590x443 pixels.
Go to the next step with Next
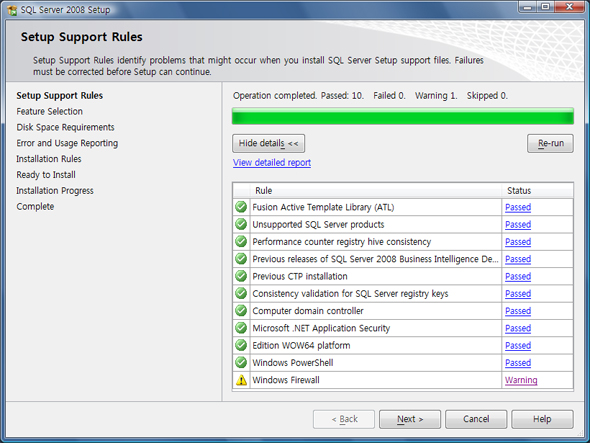410,419
